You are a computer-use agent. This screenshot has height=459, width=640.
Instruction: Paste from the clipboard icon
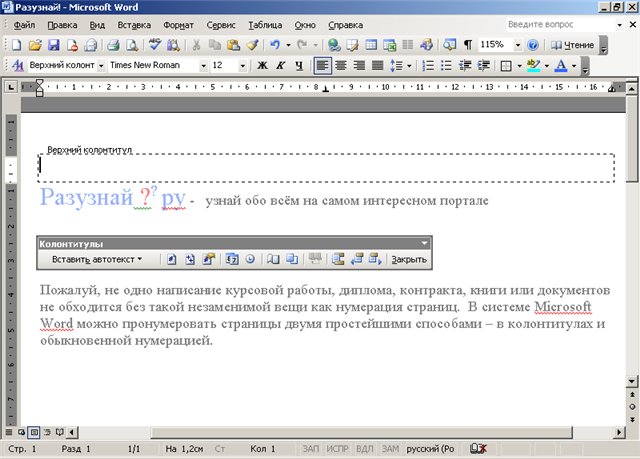coord(233,45)
